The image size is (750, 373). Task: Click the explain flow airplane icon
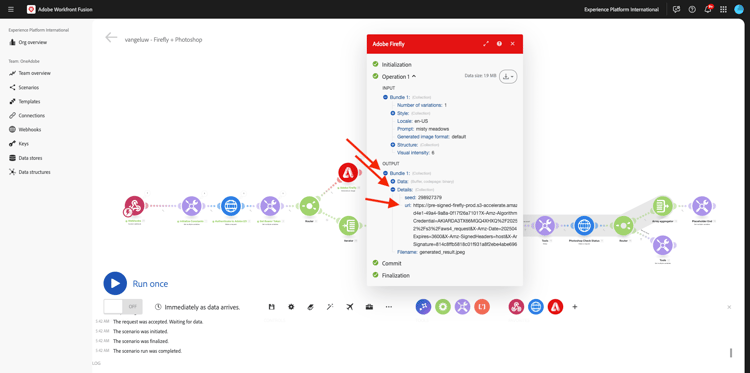350,307
